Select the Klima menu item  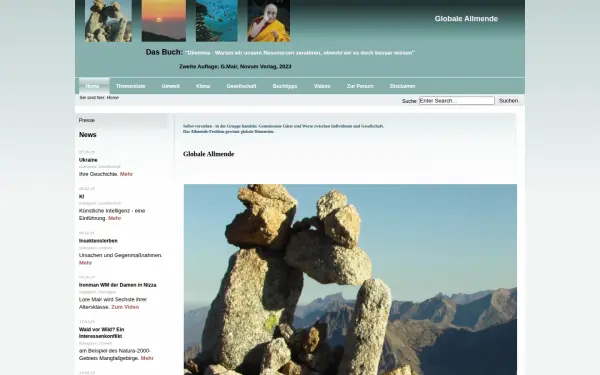(x=203, y=86)
